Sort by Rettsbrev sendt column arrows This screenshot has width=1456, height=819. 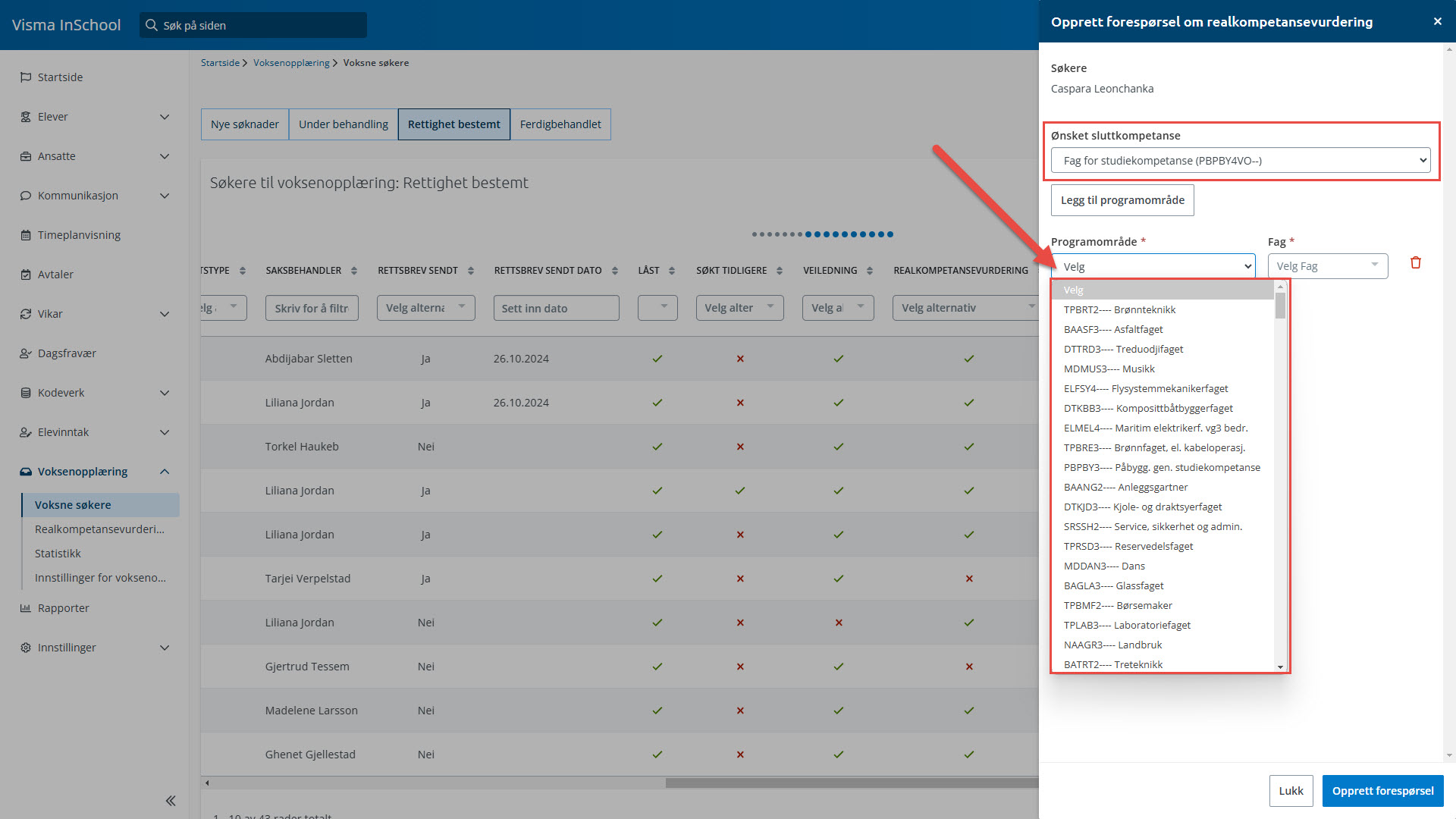click(x=471, y=271)
